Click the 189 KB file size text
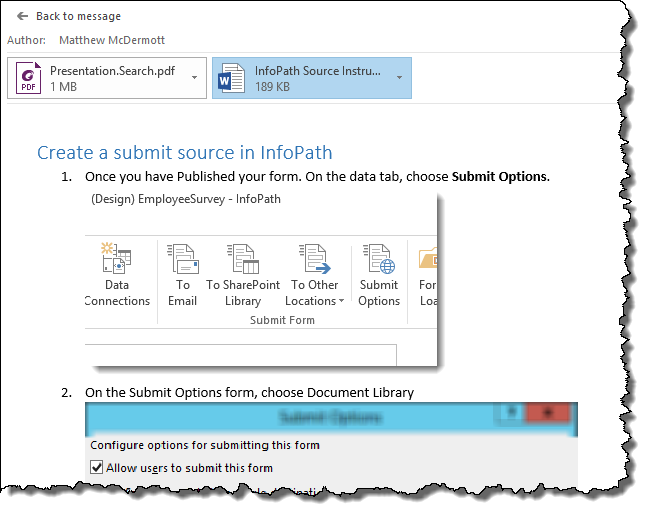Viewport: 650px width, 514px height. pos(272,87)
